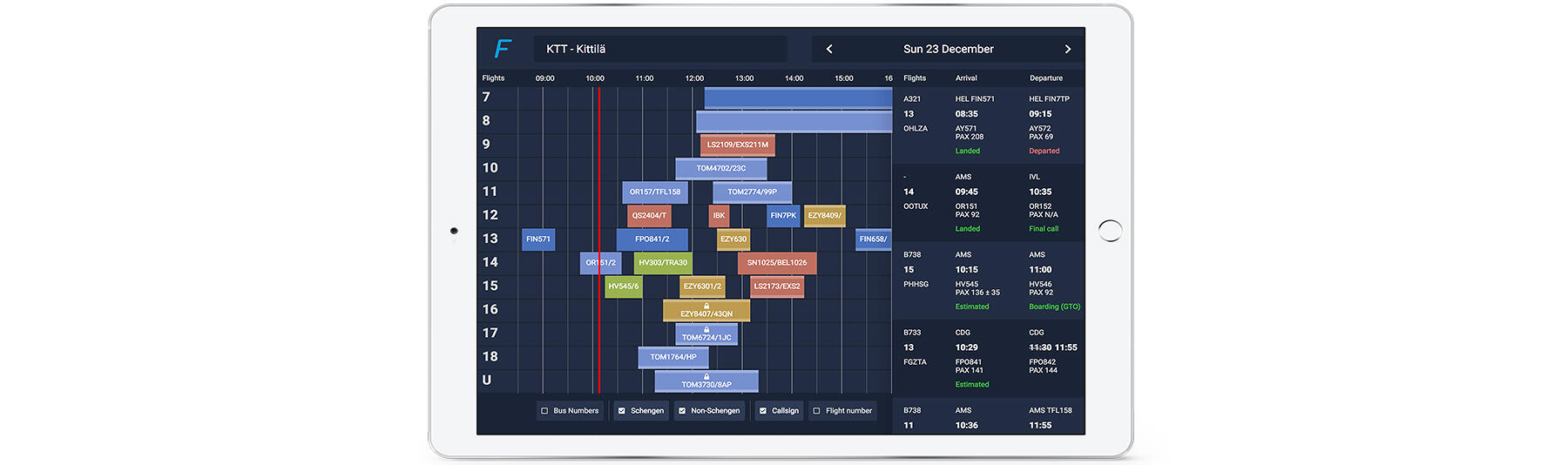Image resolution: width=1568 pixels, height=465 pixels.
Task: Click the Final call status
Action: [x=1044, y=229]
